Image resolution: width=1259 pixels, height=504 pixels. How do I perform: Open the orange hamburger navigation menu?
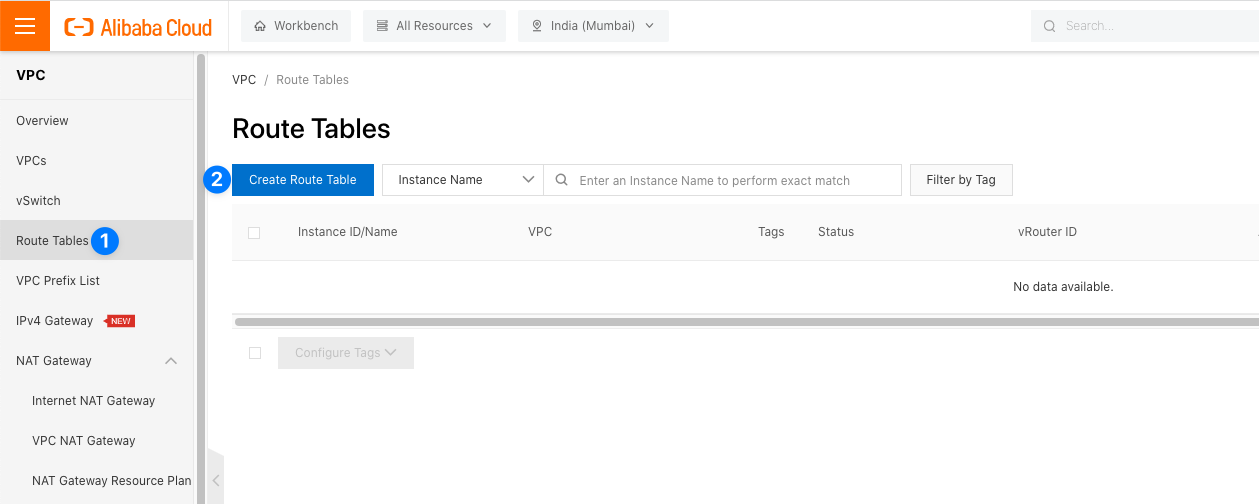(x=25, y=26)
